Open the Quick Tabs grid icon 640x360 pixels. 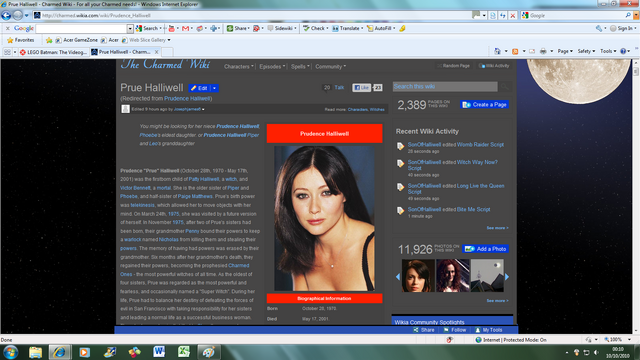click(7, 52)
